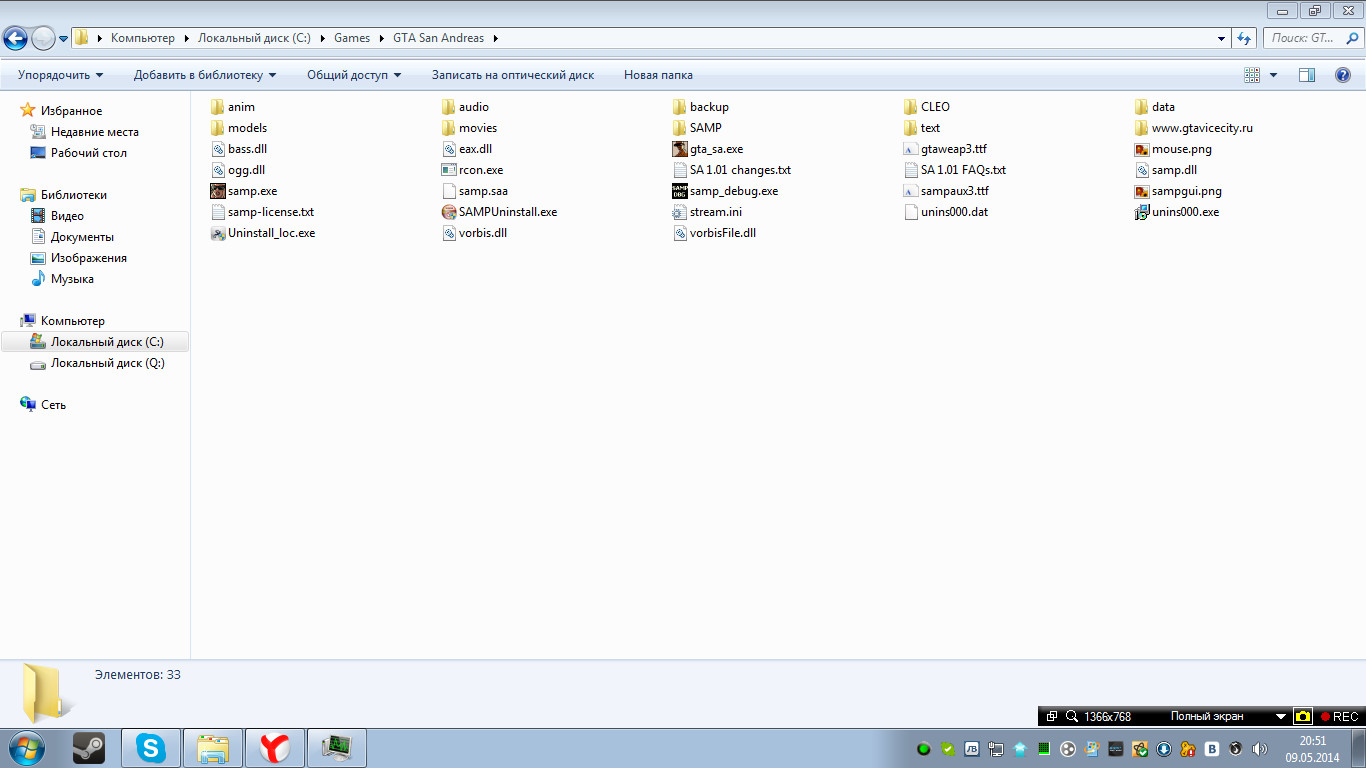The width and height of the screenshot is (1366, 768).
Task: Open the Упорядочить menu
Action: 60,75
